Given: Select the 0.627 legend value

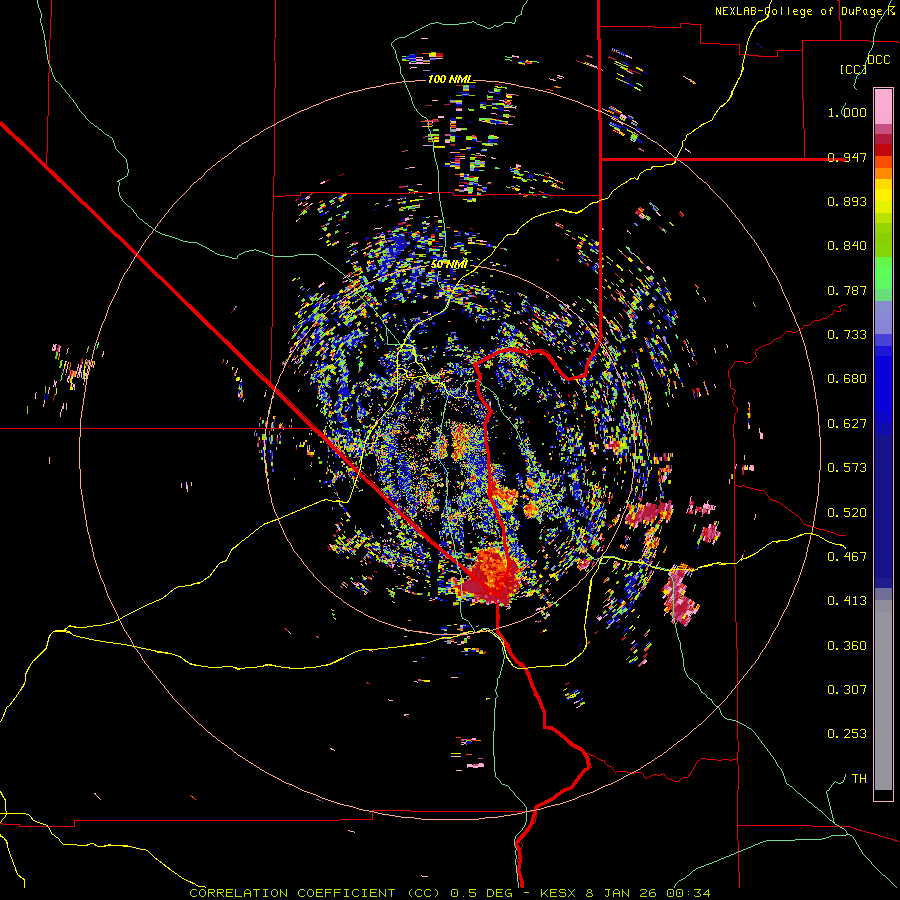Looking at the screenshot, I should [847, 424].
